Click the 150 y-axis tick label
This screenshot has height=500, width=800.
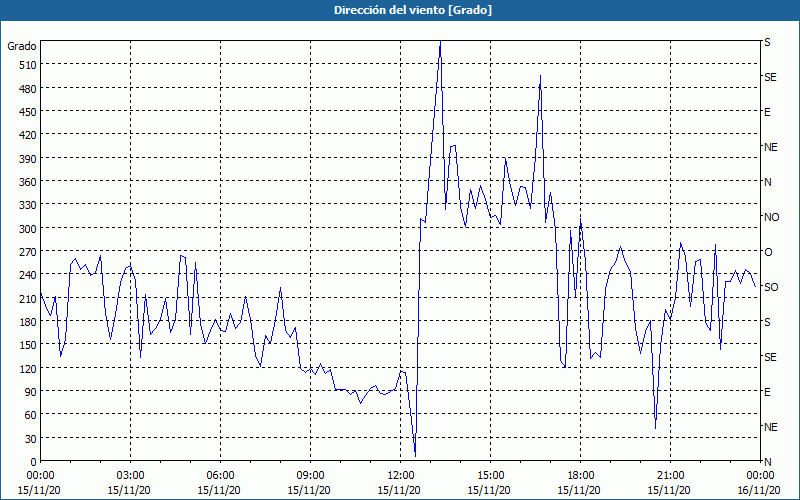pos(28,345)
